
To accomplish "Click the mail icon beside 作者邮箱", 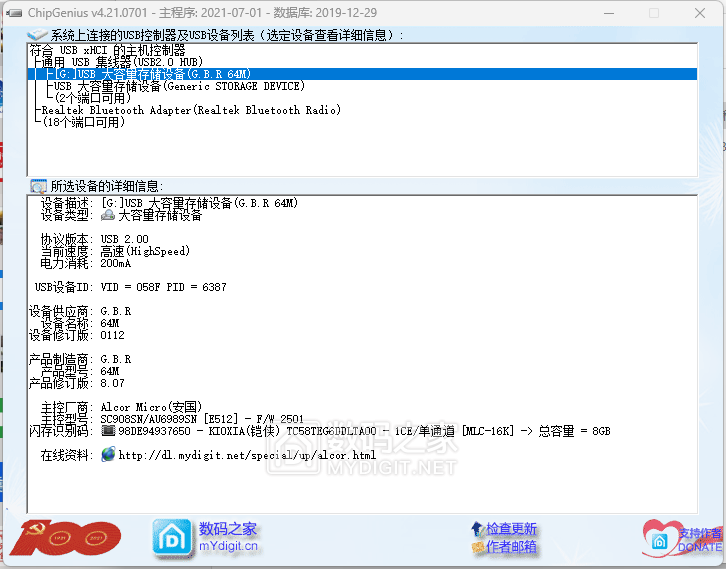I will coord(477,547).
